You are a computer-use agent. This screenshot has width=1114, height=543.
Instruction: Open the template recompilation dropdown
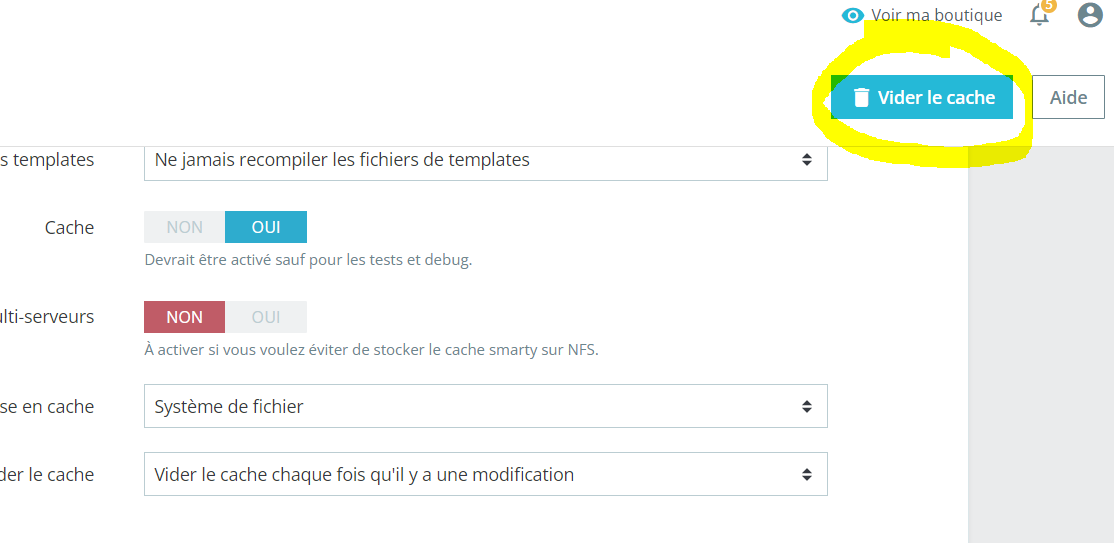[x=485, y=160]
